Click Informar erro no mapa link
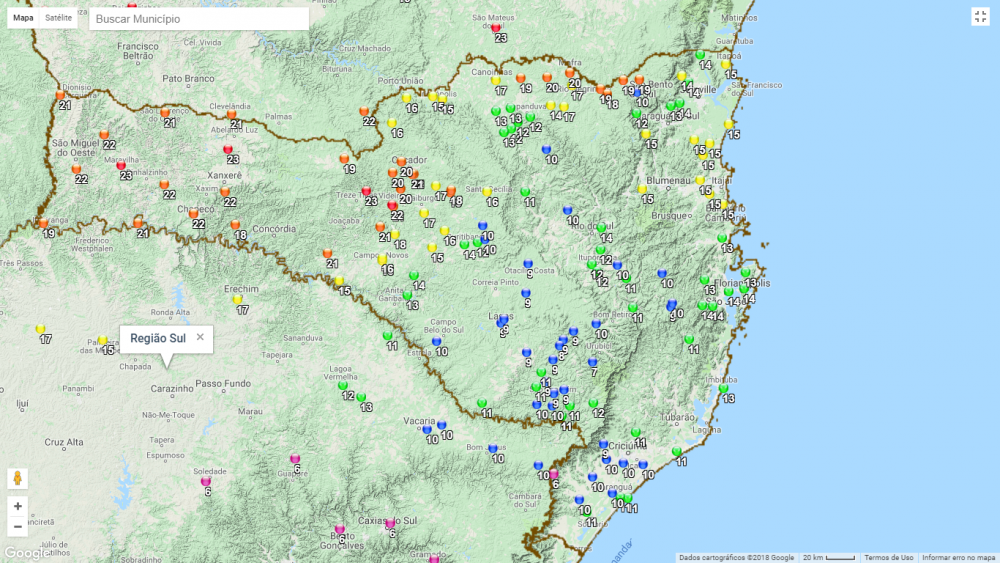Screen dimensions: 1000x563 958,557
